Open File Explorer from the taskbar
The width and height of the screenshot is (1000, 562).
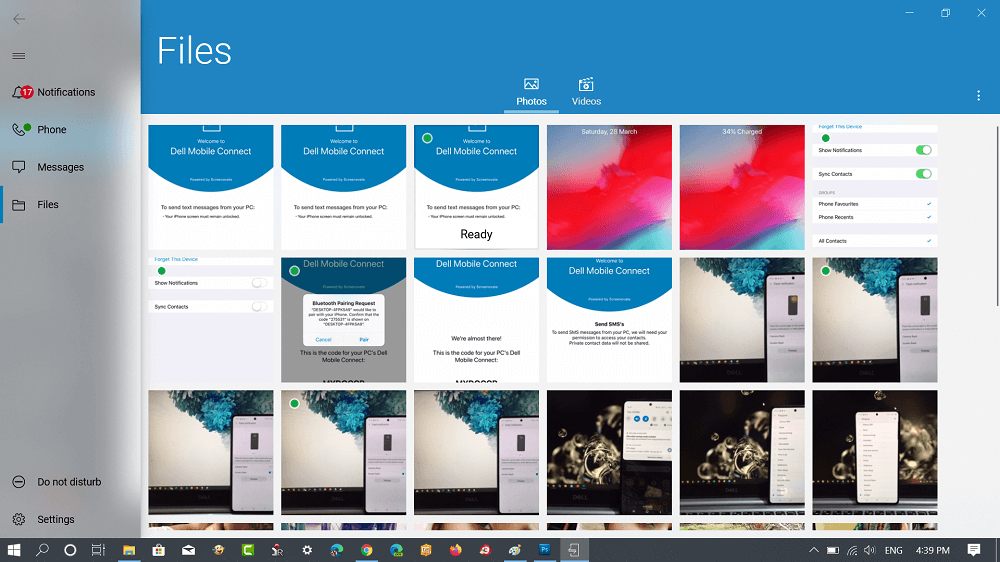129,550
